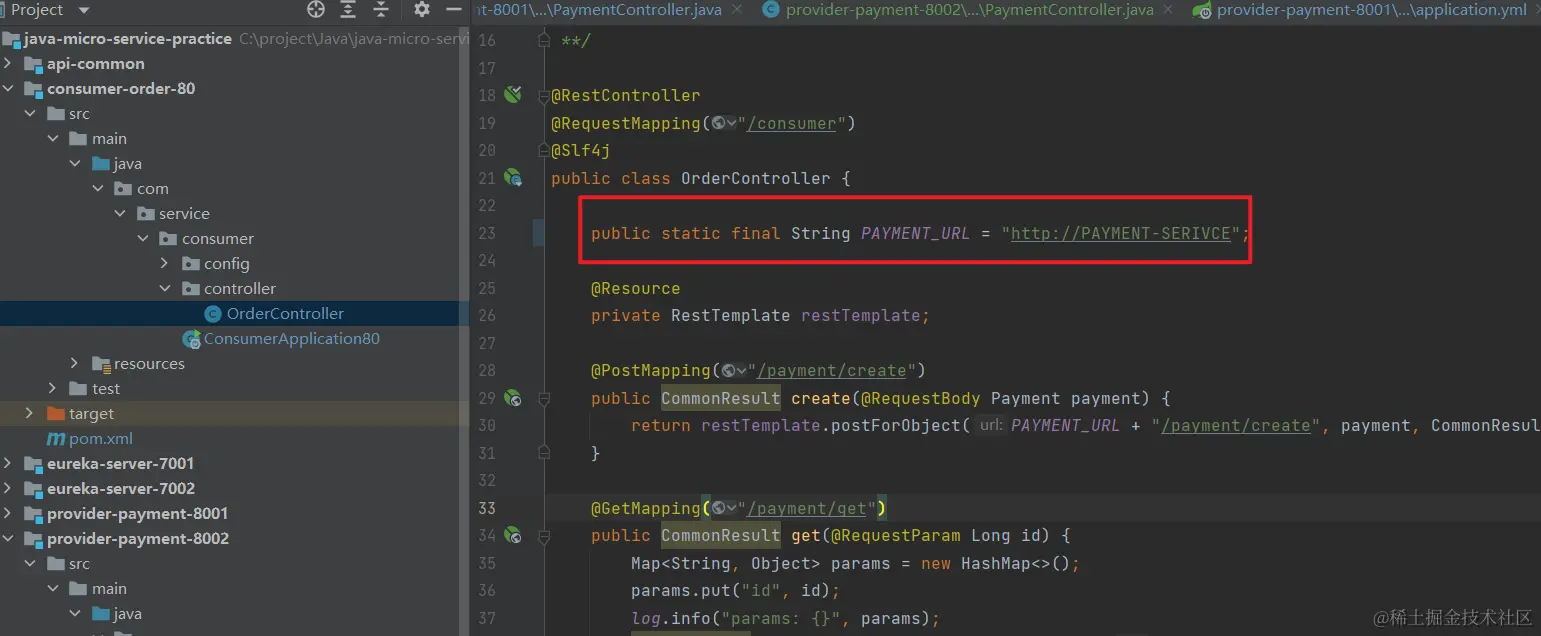
Task: Collapse the consumer-order-80 module
Action: coord(9,89)
